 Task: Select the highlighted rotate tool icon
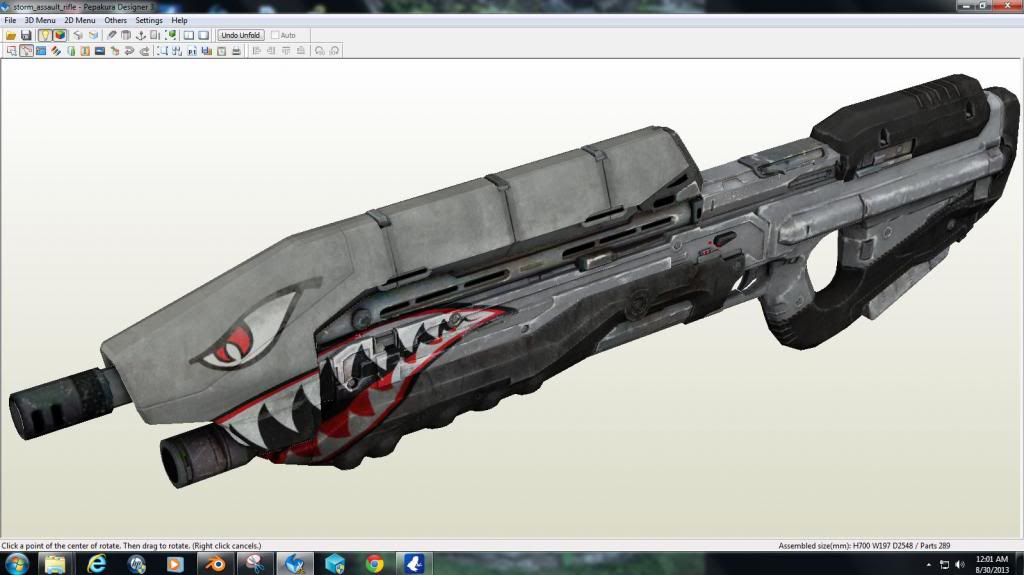pos(26,51)
